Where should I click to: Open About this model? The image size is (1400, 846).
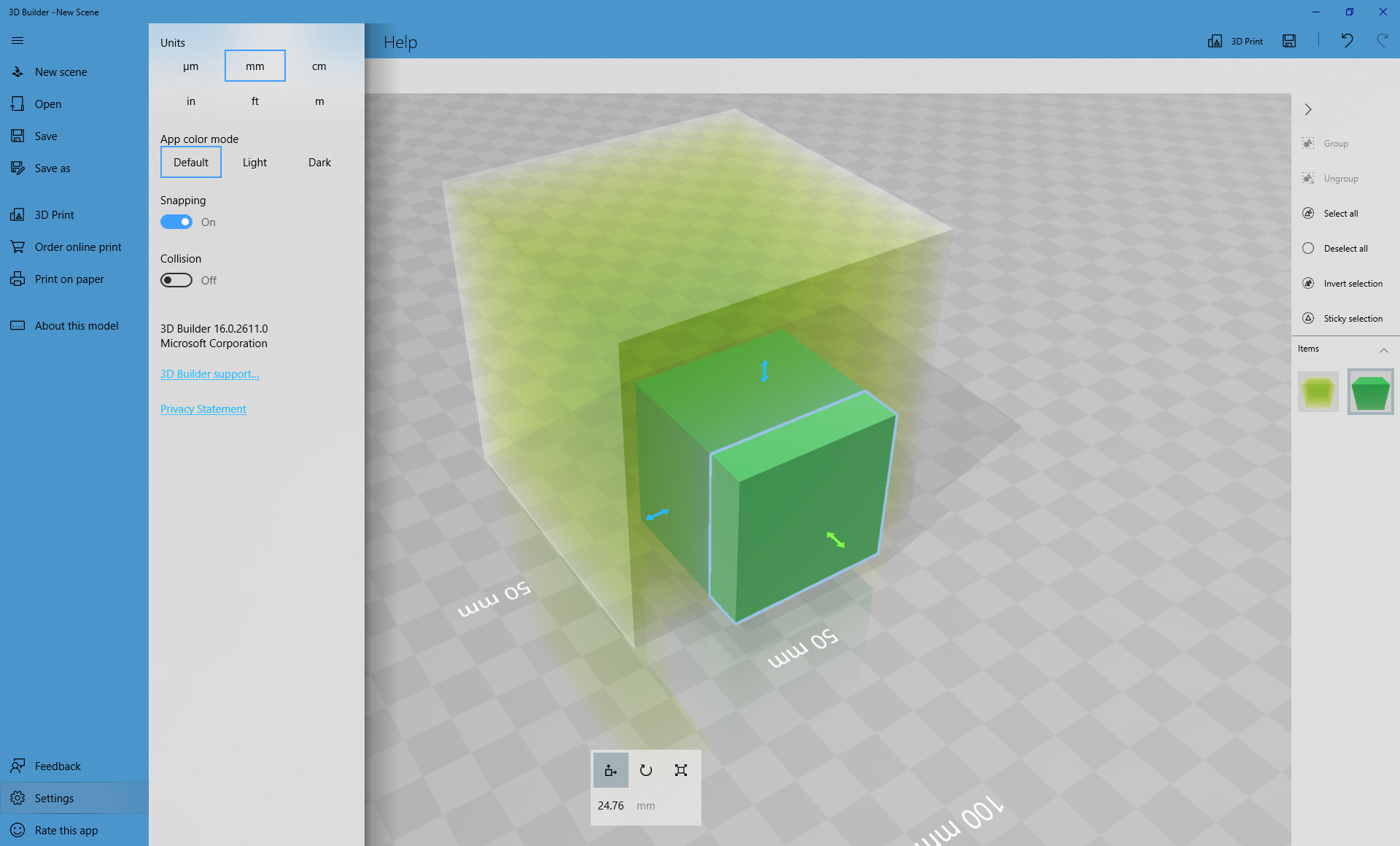(74, 325)
